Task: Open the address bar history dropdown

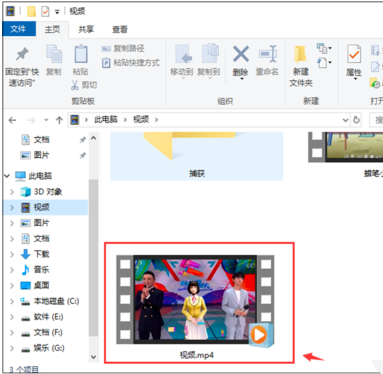Action: (345, 120)
